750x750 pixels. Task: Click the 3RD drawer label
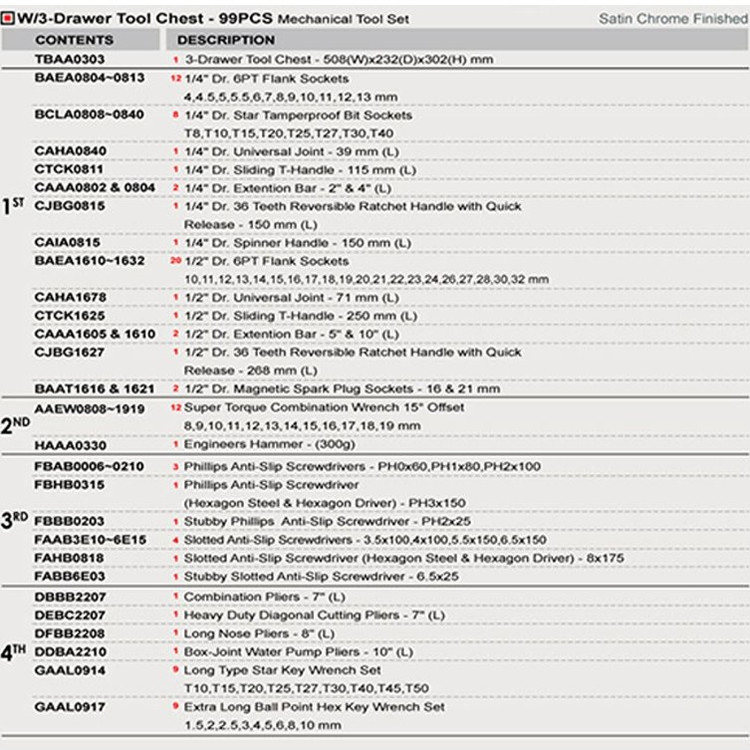pos(16,520)
